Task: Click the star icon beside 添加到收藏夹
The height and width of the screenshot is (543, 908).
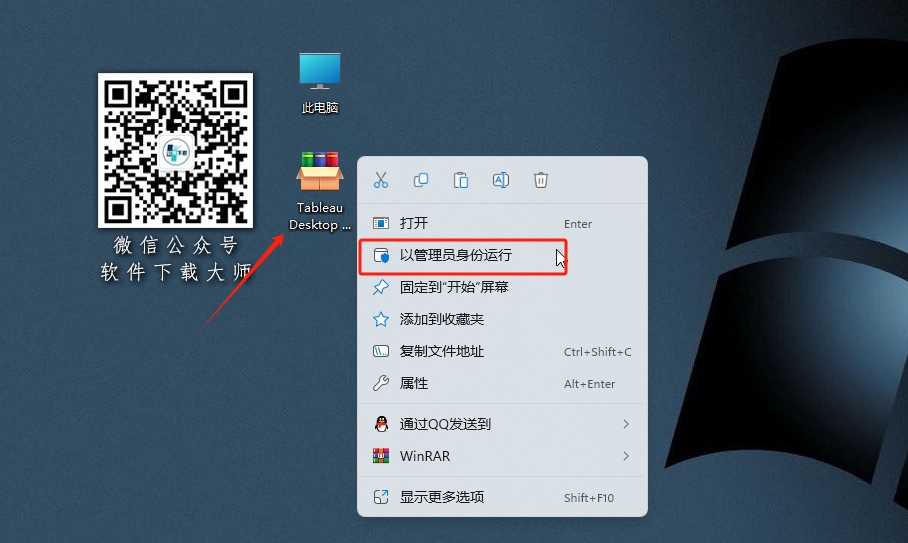Action: 380,319
